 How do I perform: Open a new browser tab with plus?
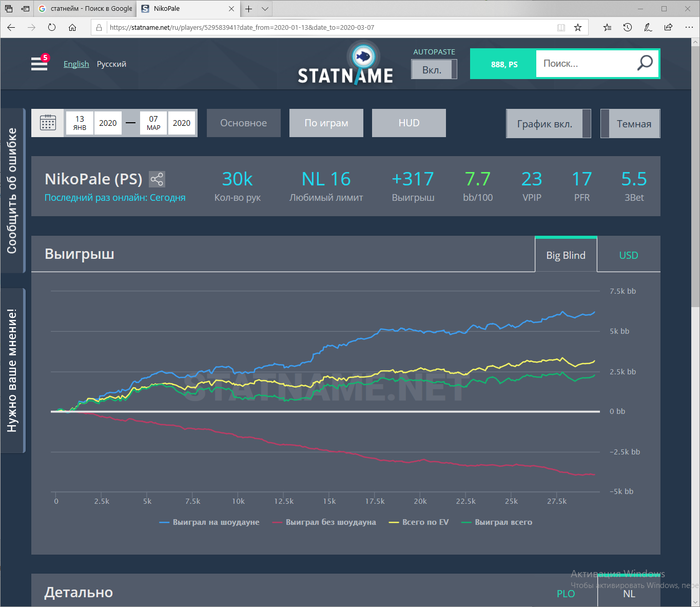[x=249, y=8]
